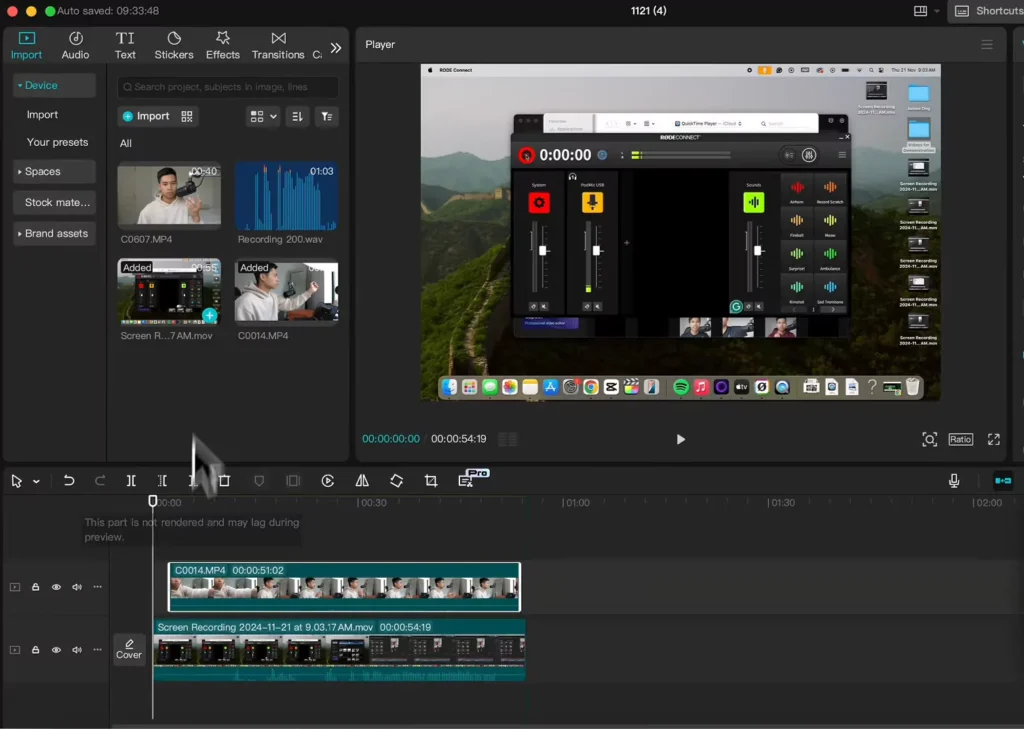Click the playhead handle on the timeline ruler

153,501
